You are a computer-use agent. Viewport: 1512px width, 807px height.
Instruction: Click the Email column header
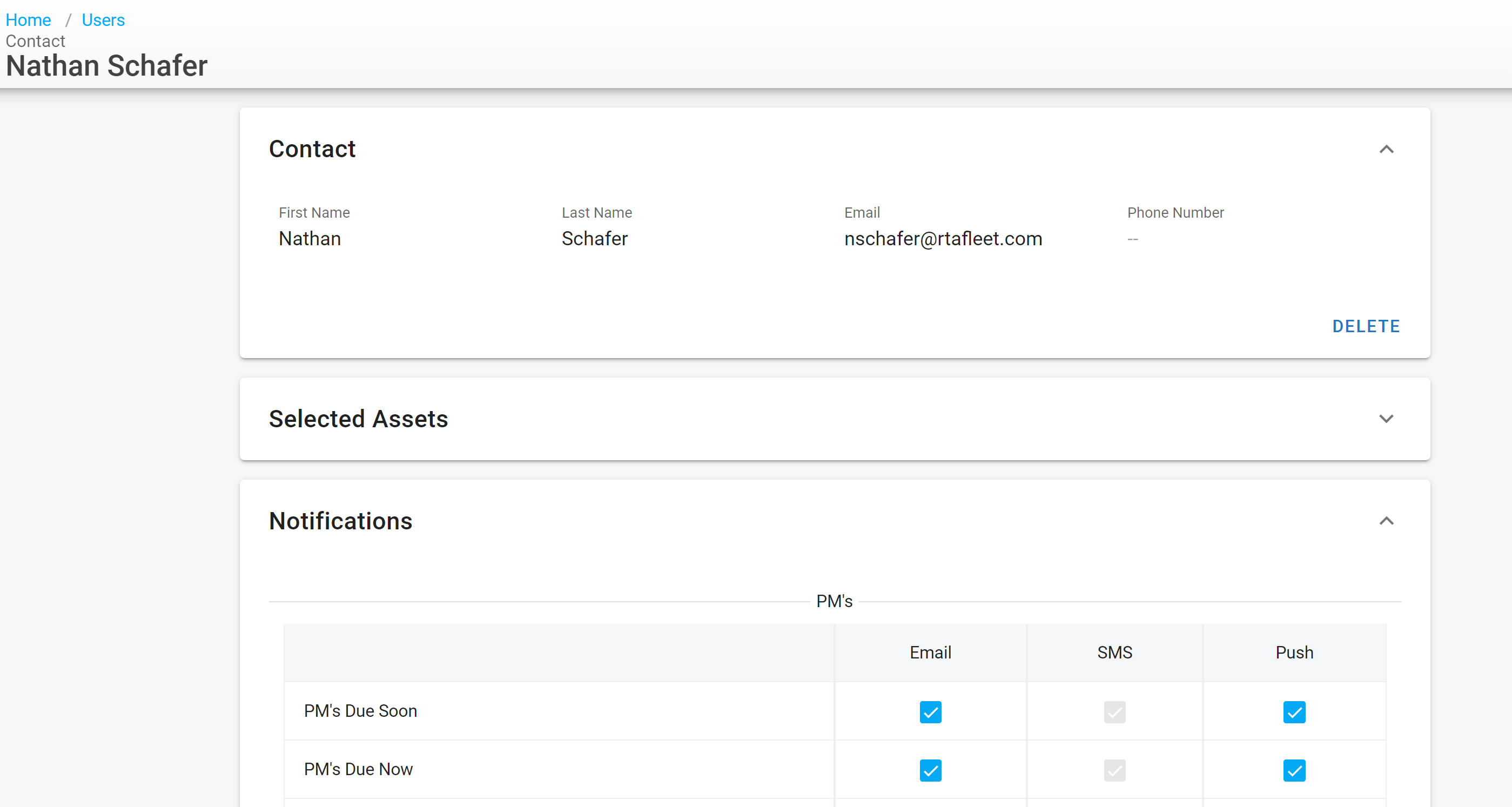click(x=930, y=652)
